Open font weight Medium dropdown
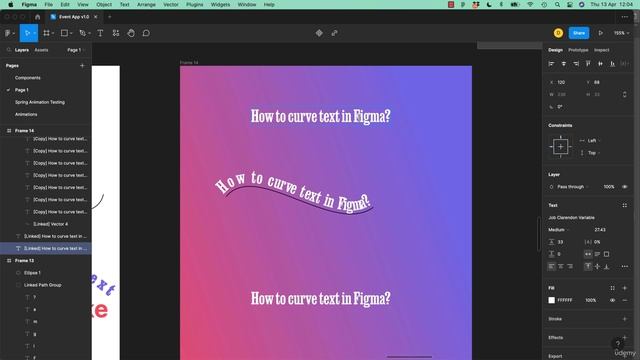 559,230
